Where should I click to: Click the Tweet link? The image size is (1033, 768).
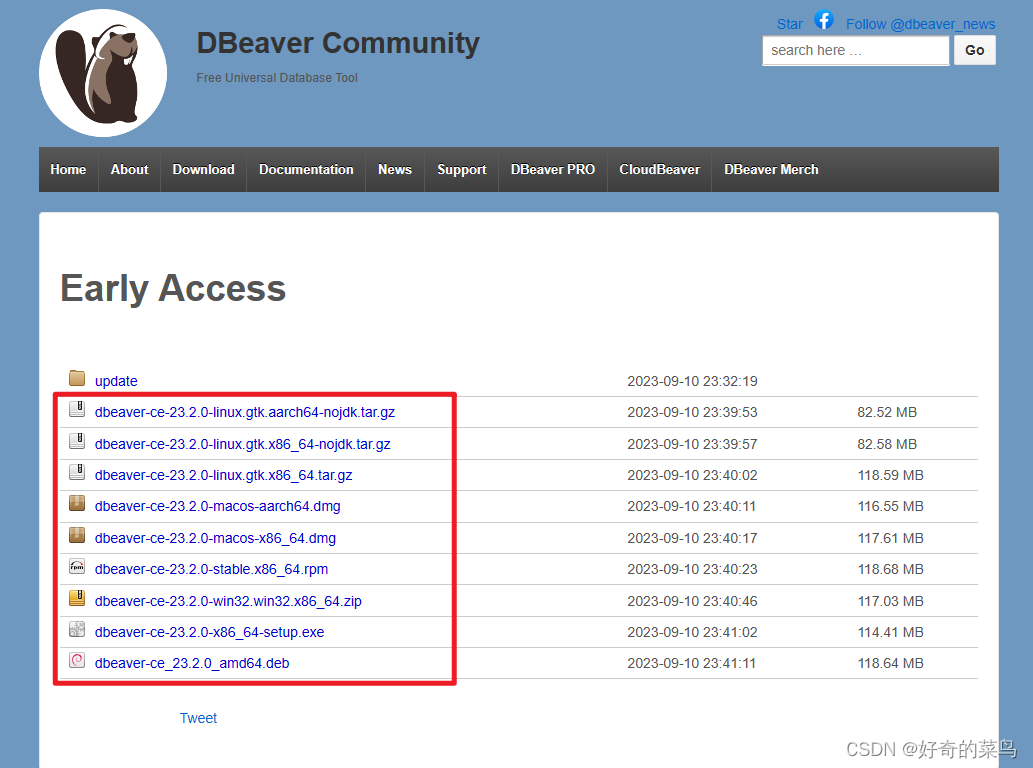pos(198,718)
